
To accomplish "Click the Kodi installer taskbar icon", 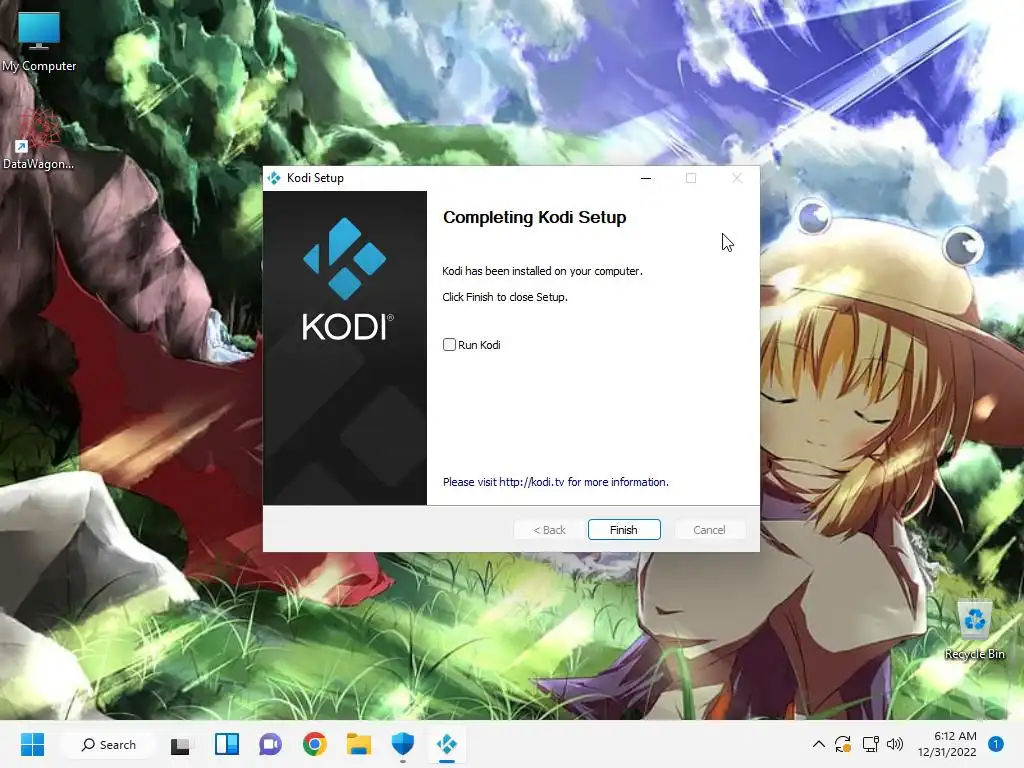I will [447, 744].
